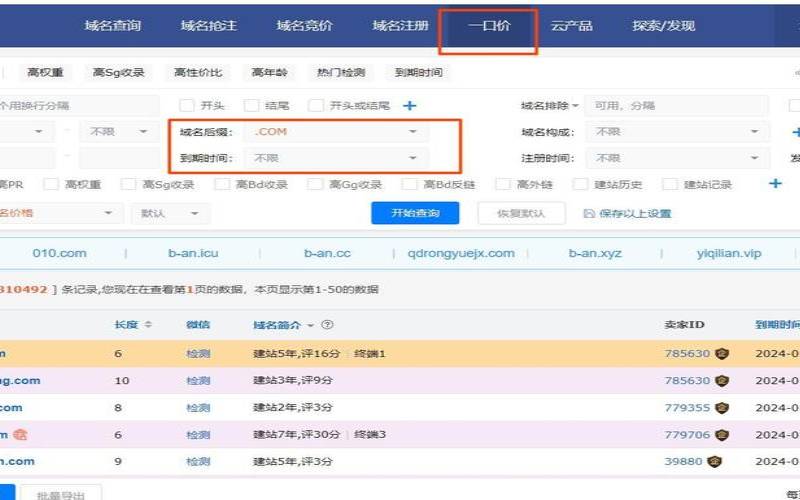Click 检测 in the 建站5年,评3分 row
Viewport: 800px width, 500px height.
point(198,462)
